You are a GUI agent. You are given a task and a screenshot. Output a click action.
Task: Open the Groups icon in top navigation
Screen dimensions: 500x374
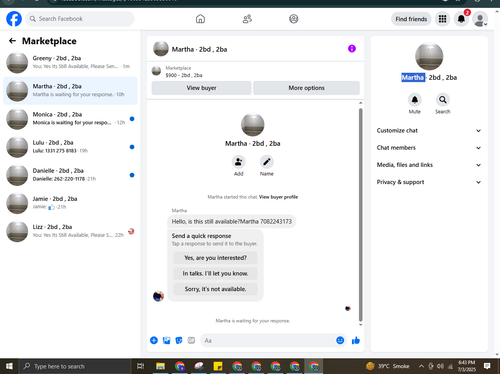pos(294,19)
